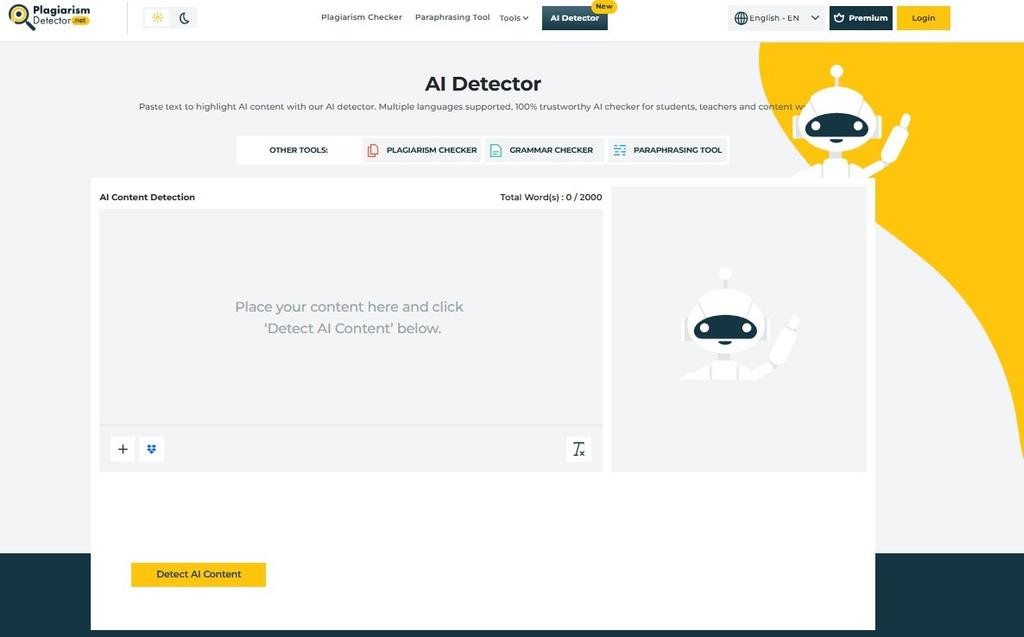Click the "OTHER TOOLS:" label
The height and width of the screenshot is (637, 1024).
[298, 150]
